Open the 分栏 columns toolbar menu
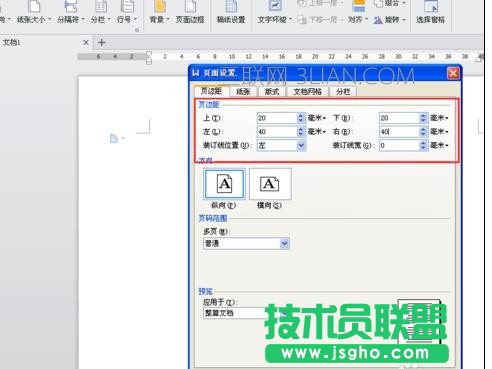This screenshot has width=492, height=369. 100,13
